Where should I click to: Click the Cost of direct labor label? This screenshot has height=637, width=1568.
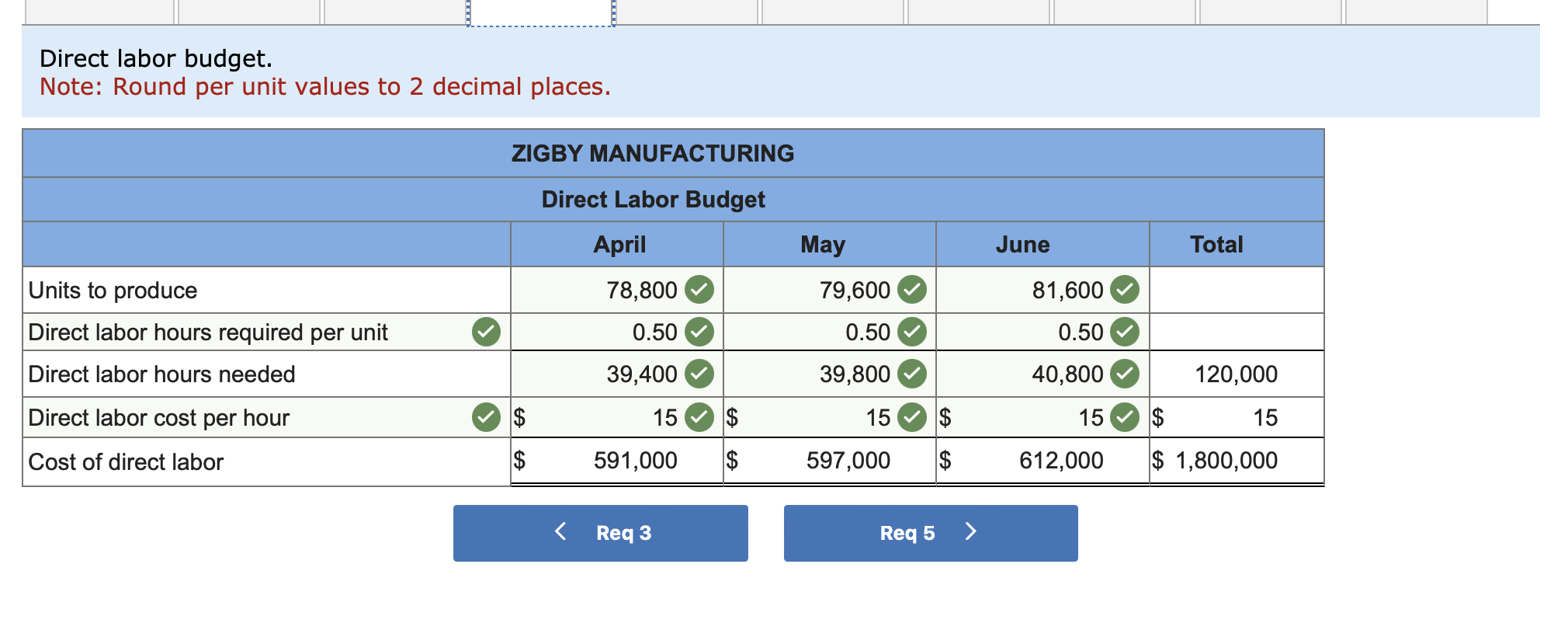pos(126,462)
